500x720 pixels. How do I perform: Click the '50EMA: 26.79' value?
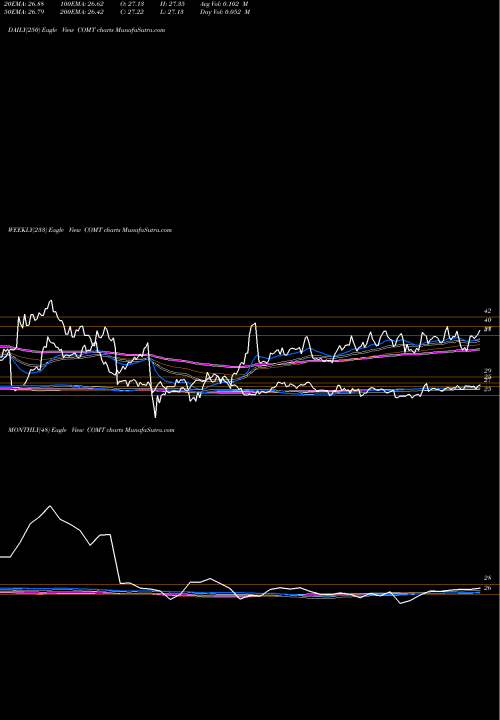[24, 12]
